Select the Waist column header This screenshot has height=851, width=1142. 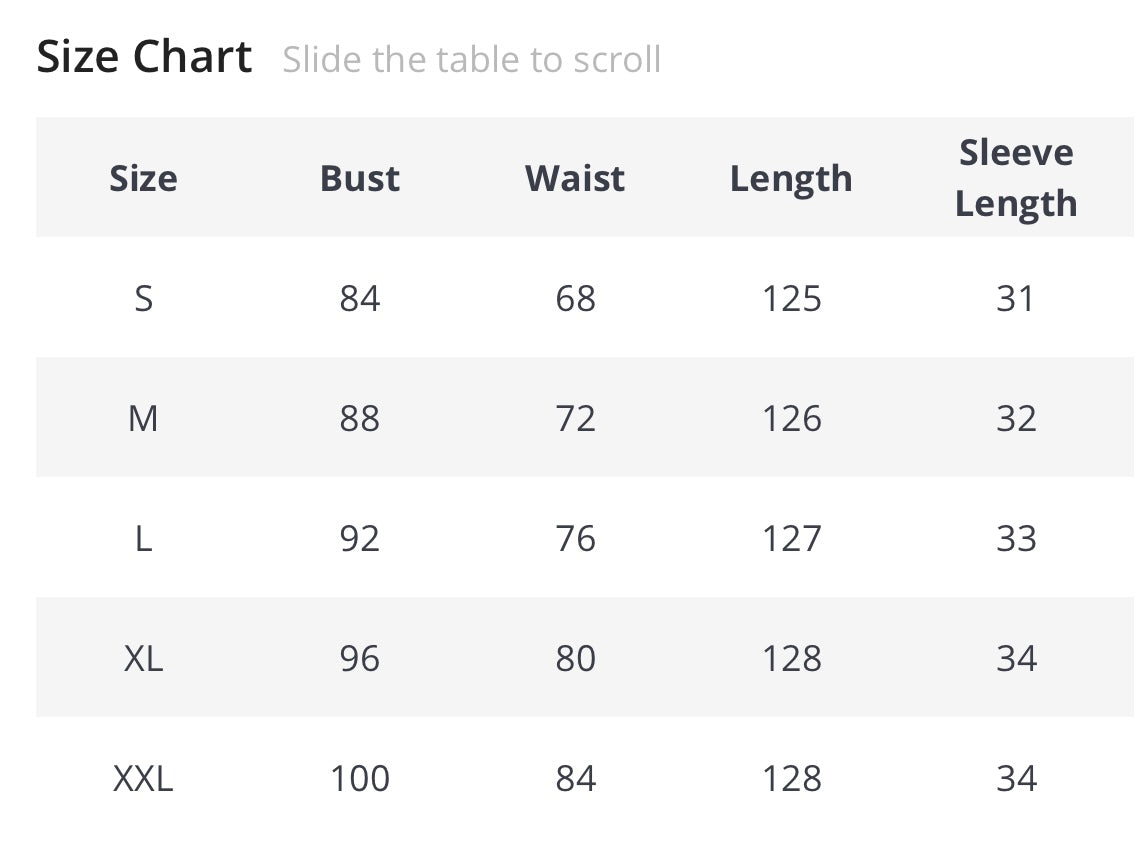coord(575,178)
